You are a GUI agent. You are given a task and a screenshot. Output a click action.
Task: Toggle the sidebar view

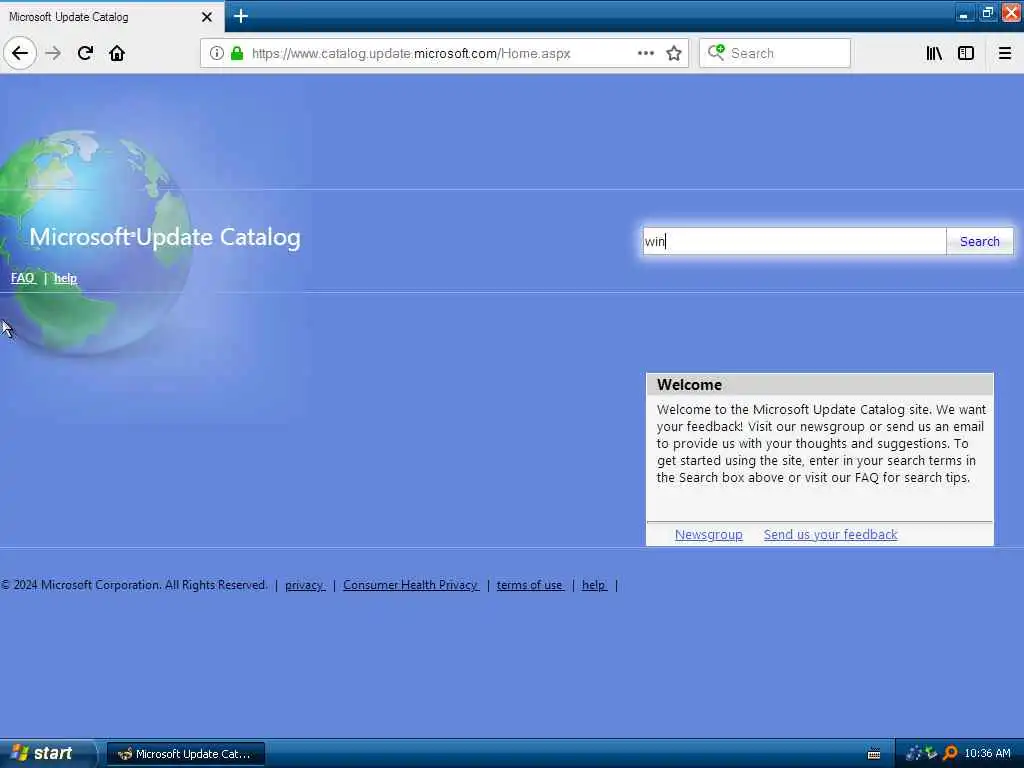(966, 53)
